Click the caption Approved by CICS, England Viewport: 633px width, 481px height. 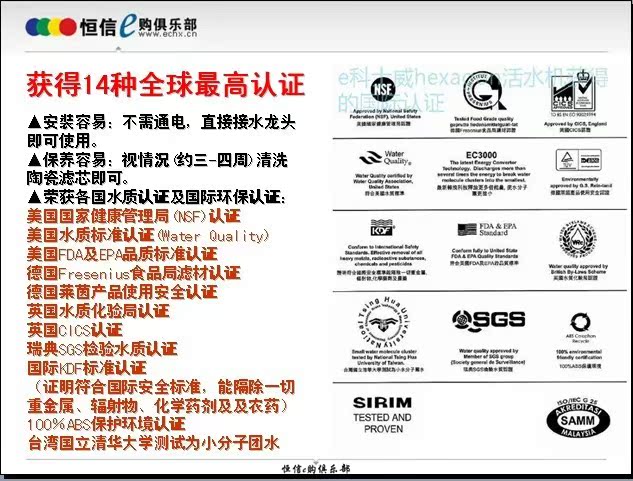575,124
